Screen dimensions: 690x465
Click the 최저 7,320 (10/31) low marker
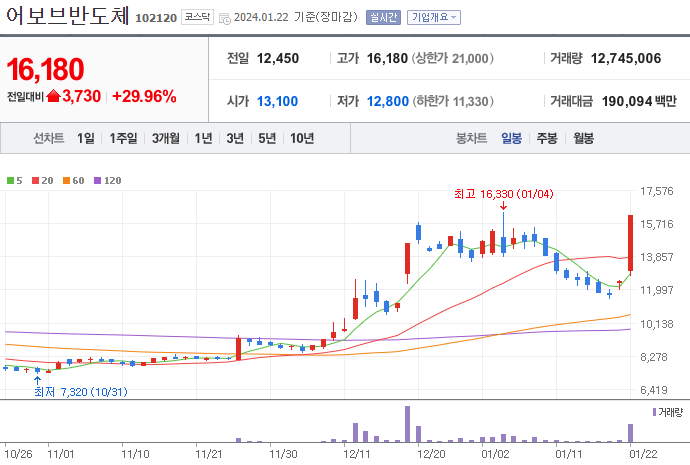[81, 392]
